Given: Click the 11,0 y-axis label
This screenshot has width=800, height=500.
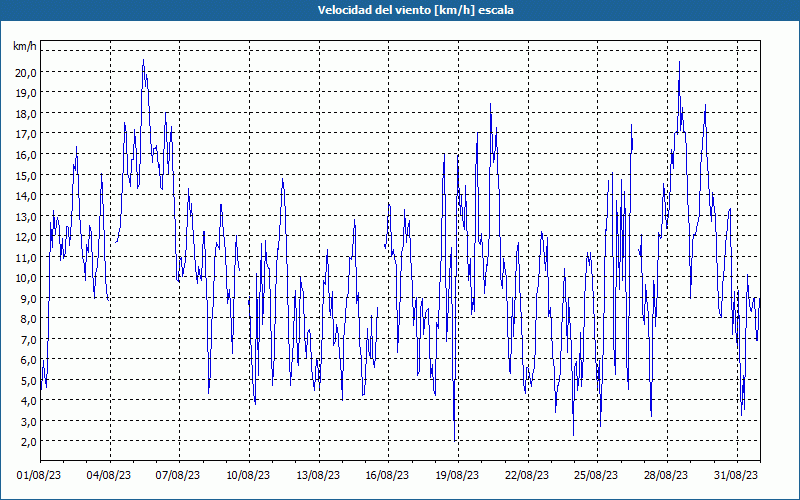Looking at the screenshot, I should click(26, 258).
